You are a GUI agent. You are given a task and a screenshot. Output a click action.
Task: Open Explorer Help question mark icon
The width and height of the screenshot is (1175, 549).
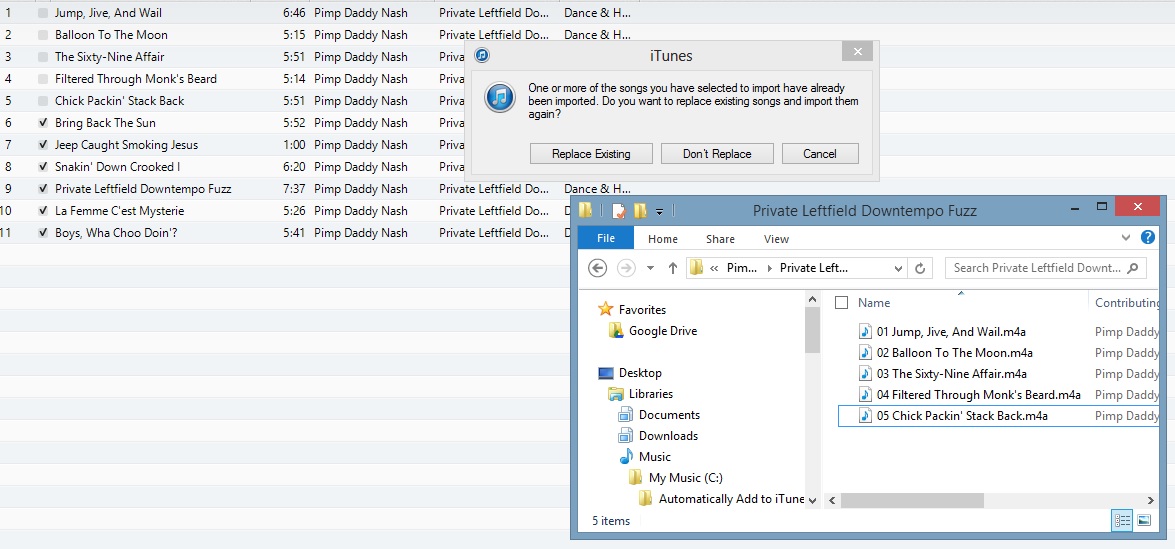(1147, 237)
